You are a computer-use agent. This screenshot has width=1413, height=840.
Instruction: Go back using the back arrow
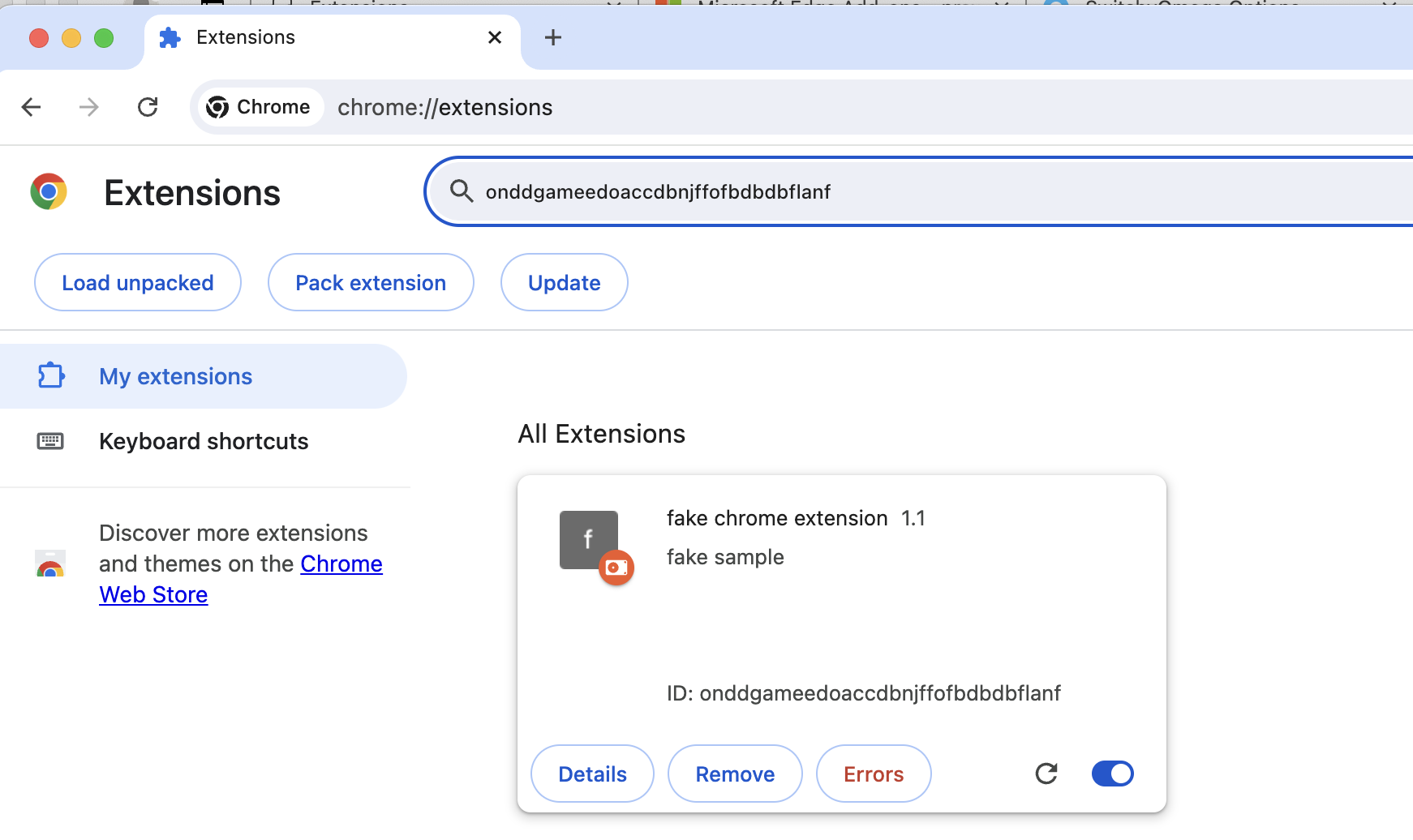pyautogui.click(x=31, y=107)
